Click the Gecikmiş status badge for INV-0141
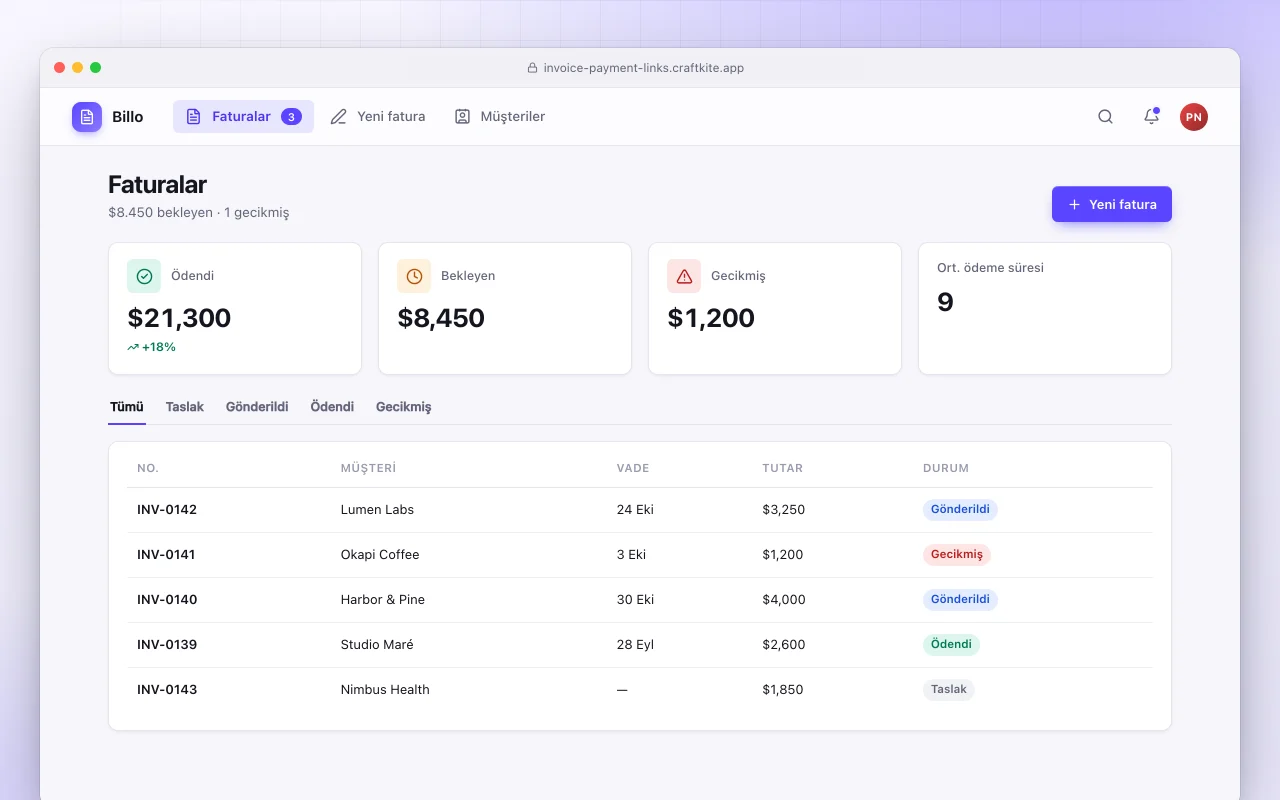 tap(957, 555)
